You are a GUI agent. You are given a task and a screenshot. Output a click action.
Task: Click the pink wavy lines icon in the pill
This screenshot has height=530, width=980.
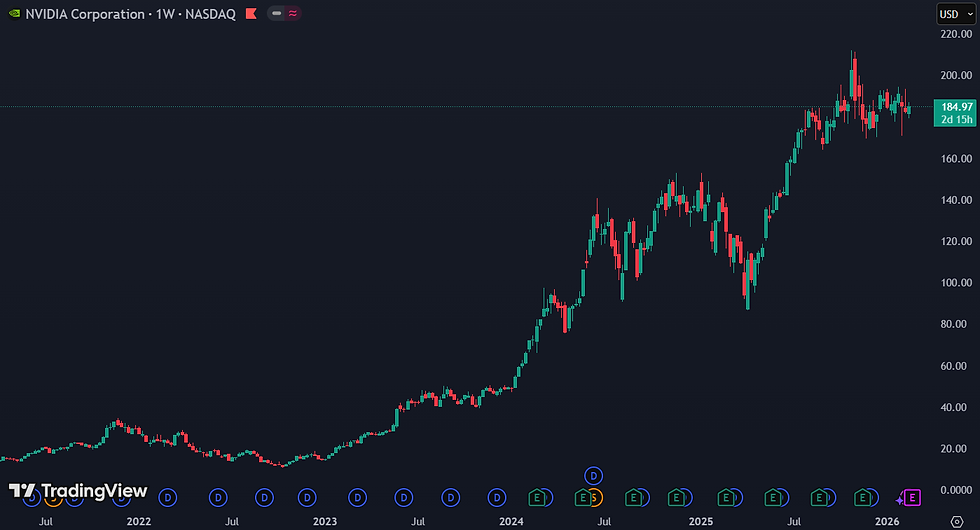click(292, 13)
